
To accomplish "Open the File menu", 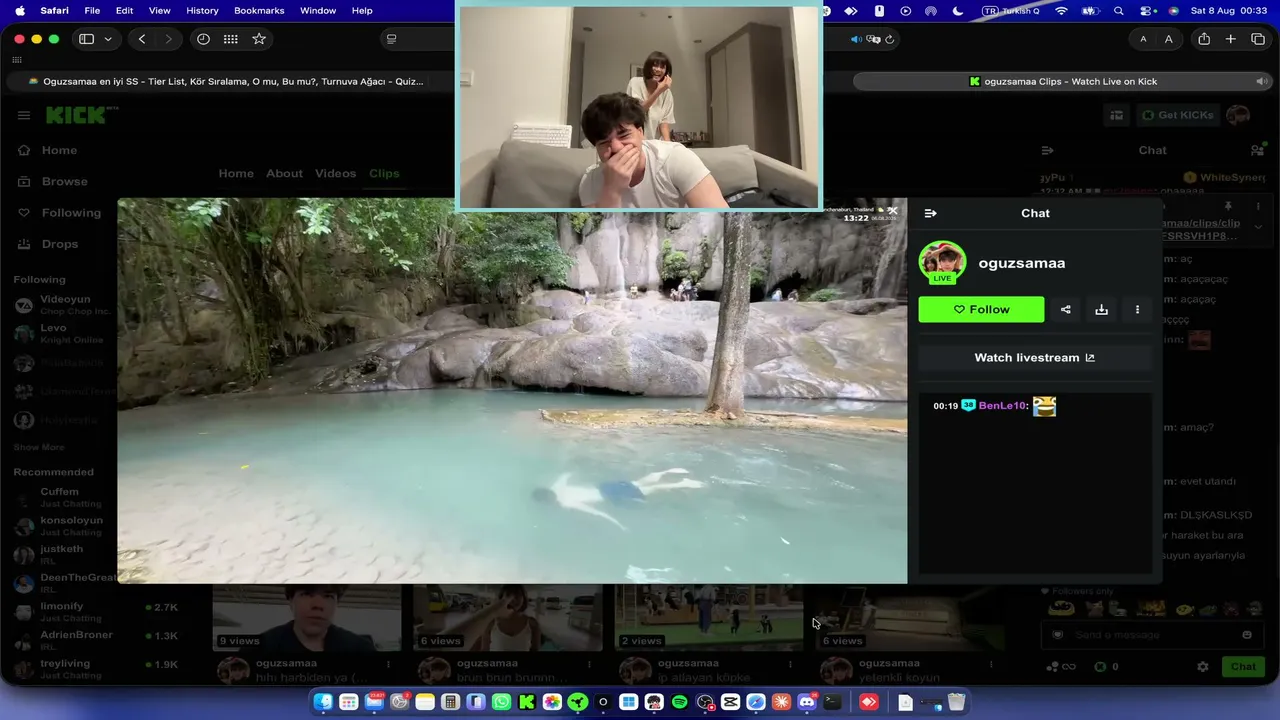I will tap(92, 10).
